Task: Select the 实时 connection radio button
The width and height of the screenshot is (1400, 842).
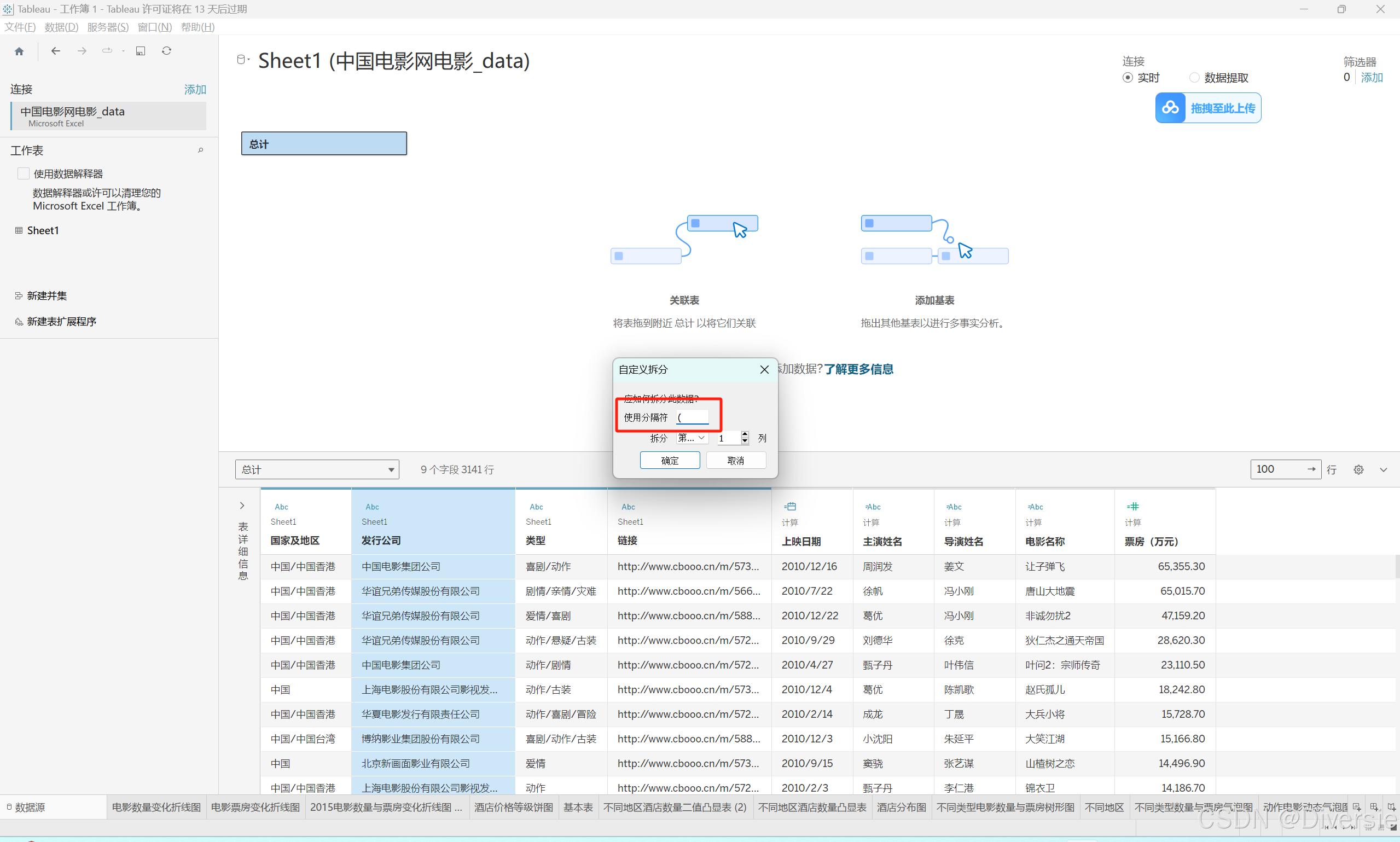Action: tap(1128, 78)
